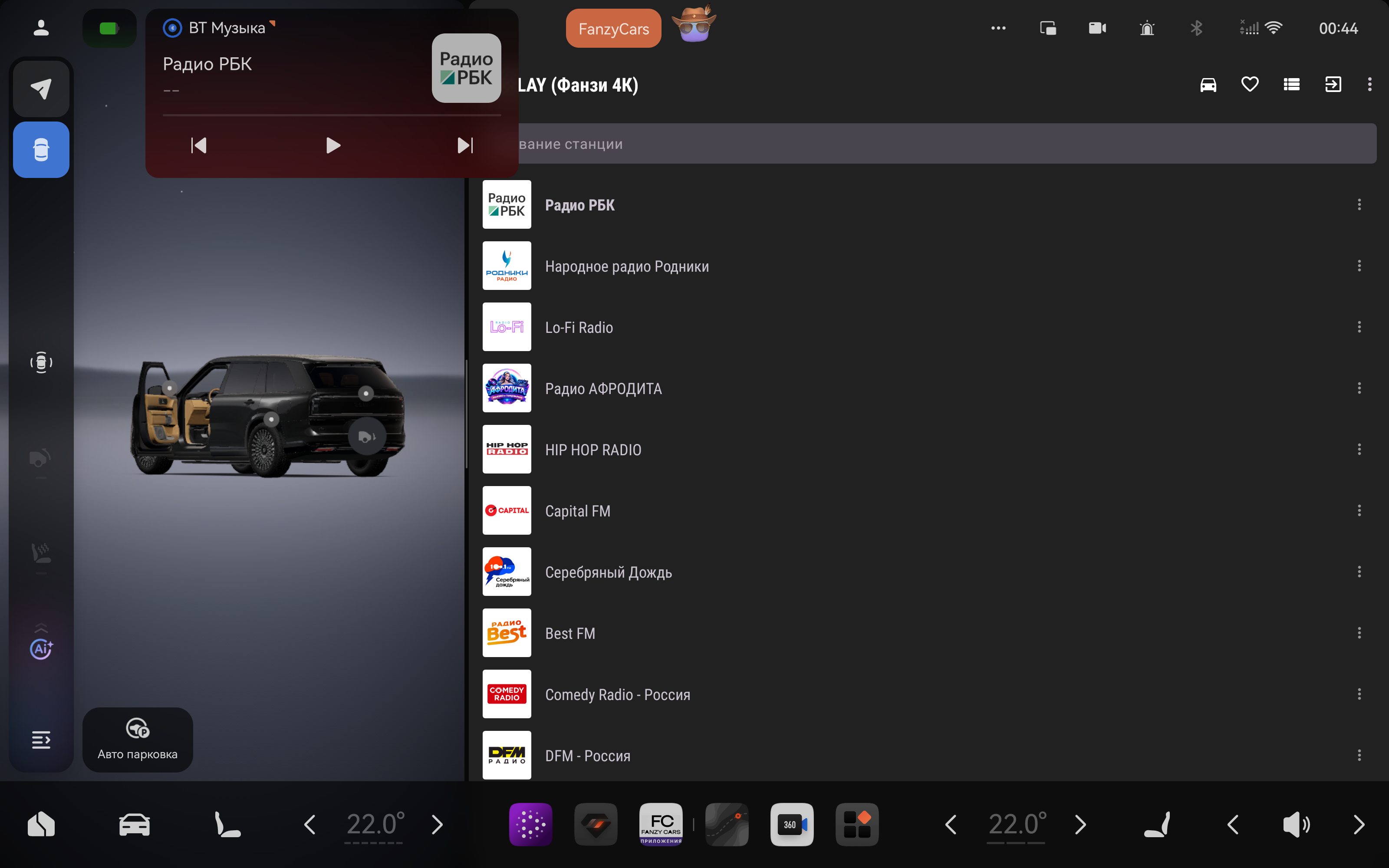The image size is (1389, 868).
Task: Click the exit icon in radio header
Action: pos(1333,85)
